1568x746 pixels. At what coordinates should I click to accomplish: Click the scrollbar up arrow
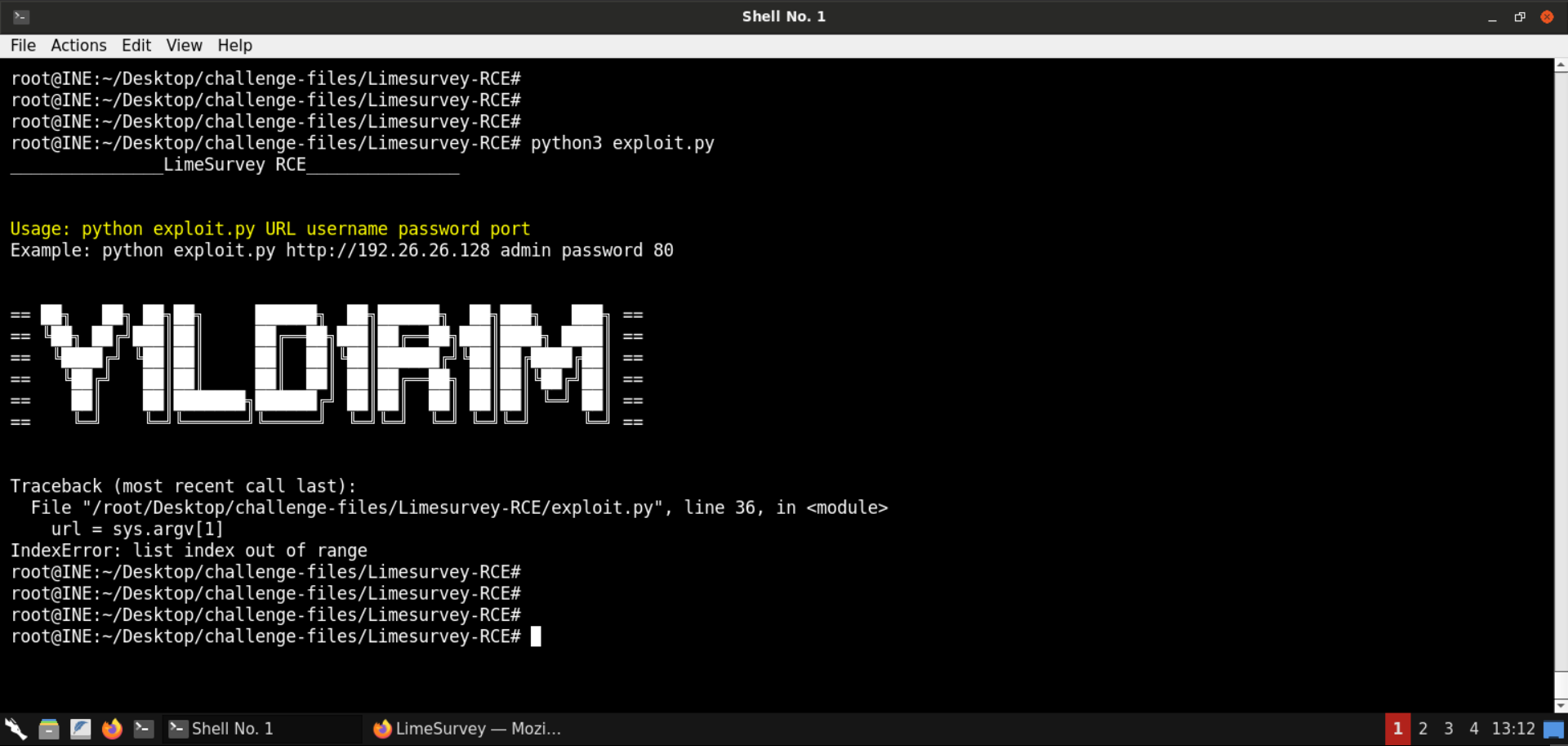coord(1561,65)
